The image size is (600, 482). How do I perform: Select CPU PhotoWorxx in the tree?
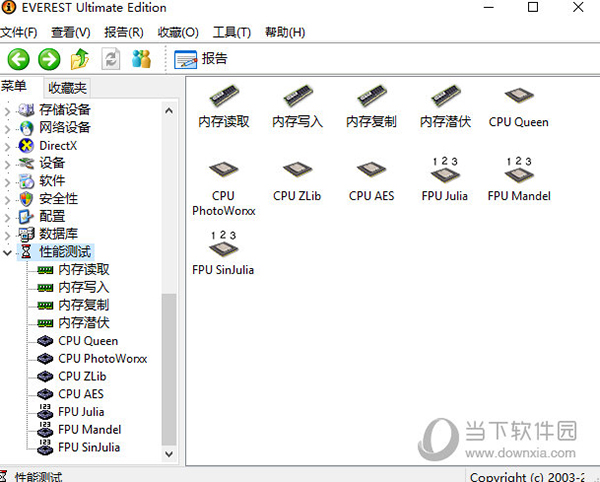(103, 358)
